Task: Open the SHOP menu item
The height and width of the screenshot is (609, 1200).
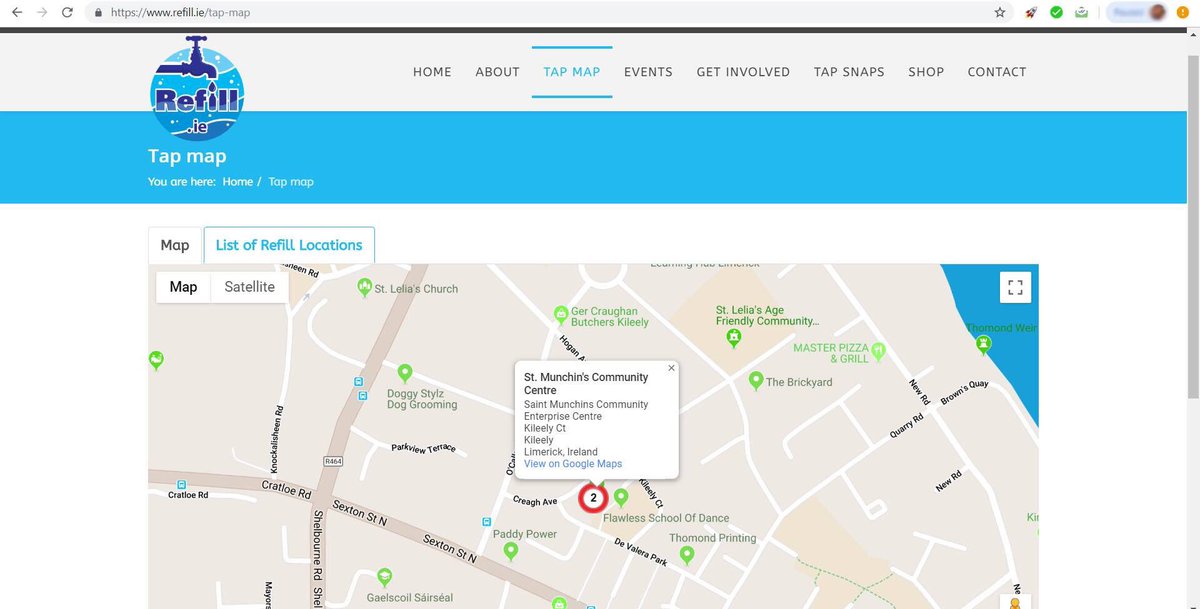Action: 926,72
